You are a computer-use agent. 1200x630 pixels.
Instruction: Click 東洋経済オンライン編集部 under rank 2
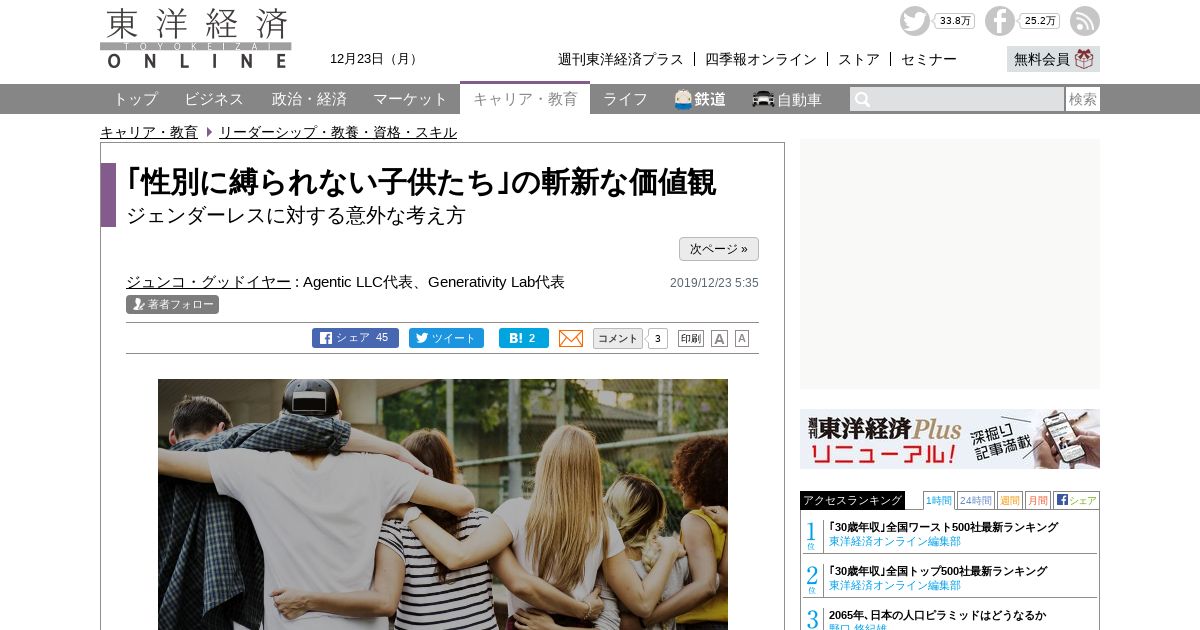pos(895,585)
